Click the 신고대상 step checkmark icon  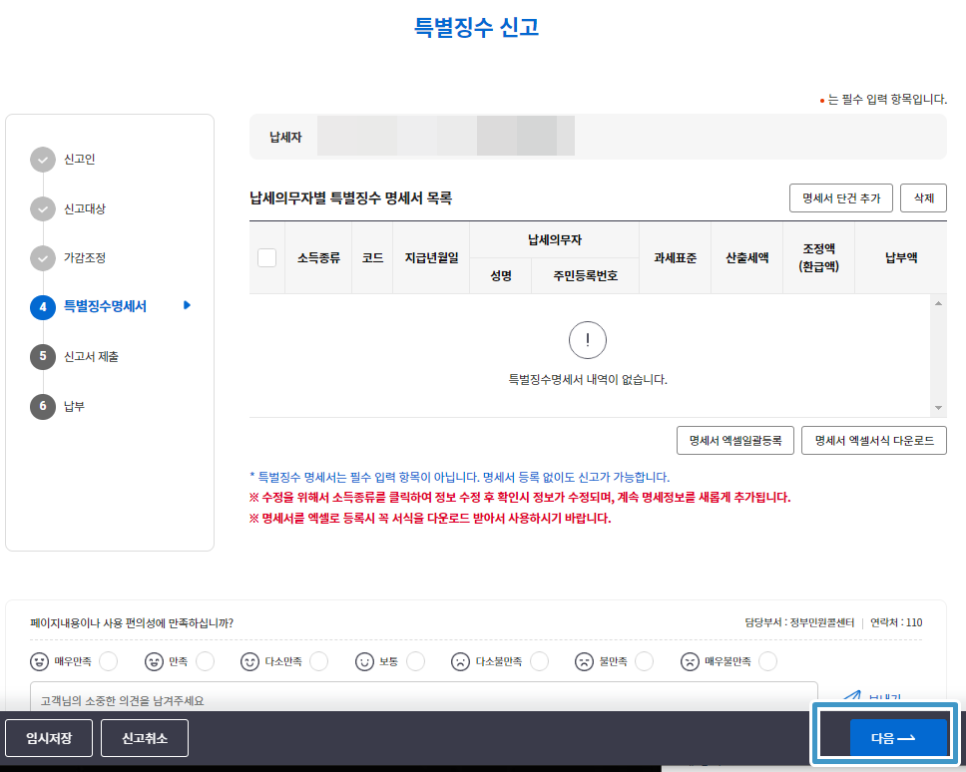point(43,209)
